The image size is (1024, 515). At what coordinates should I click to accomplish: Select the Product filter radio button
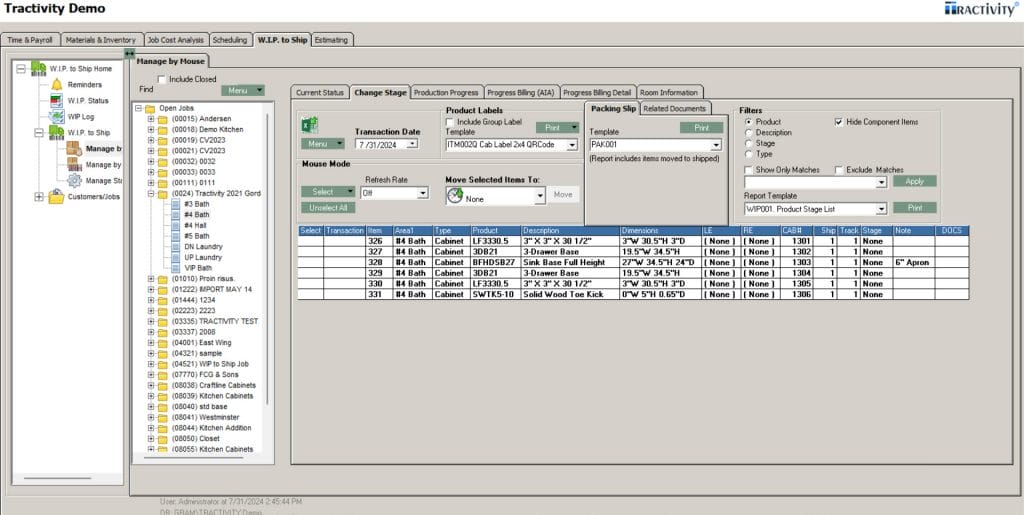pyautogui.click(x=748, y=122)
